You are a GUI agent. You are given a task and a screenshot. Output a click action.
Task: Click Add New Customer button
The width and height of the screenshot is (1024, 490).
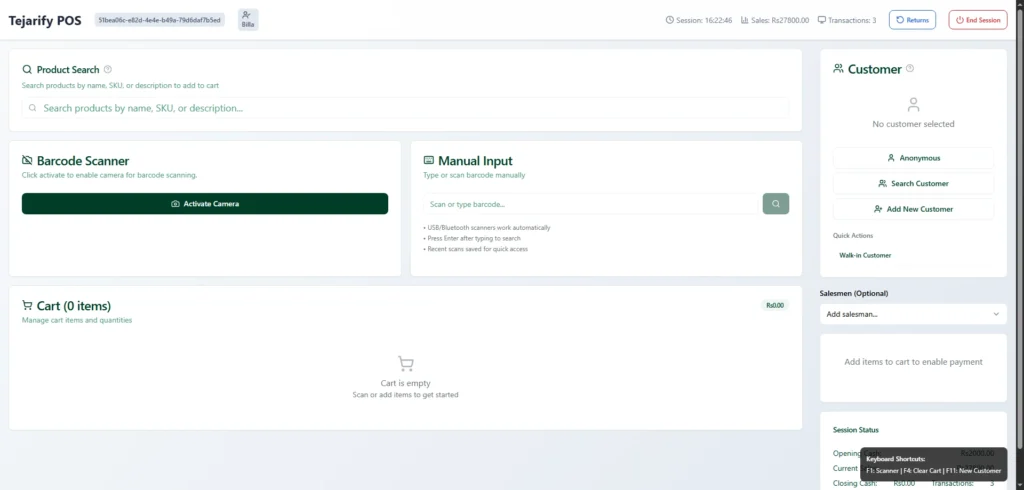click(x=913, y=209)
